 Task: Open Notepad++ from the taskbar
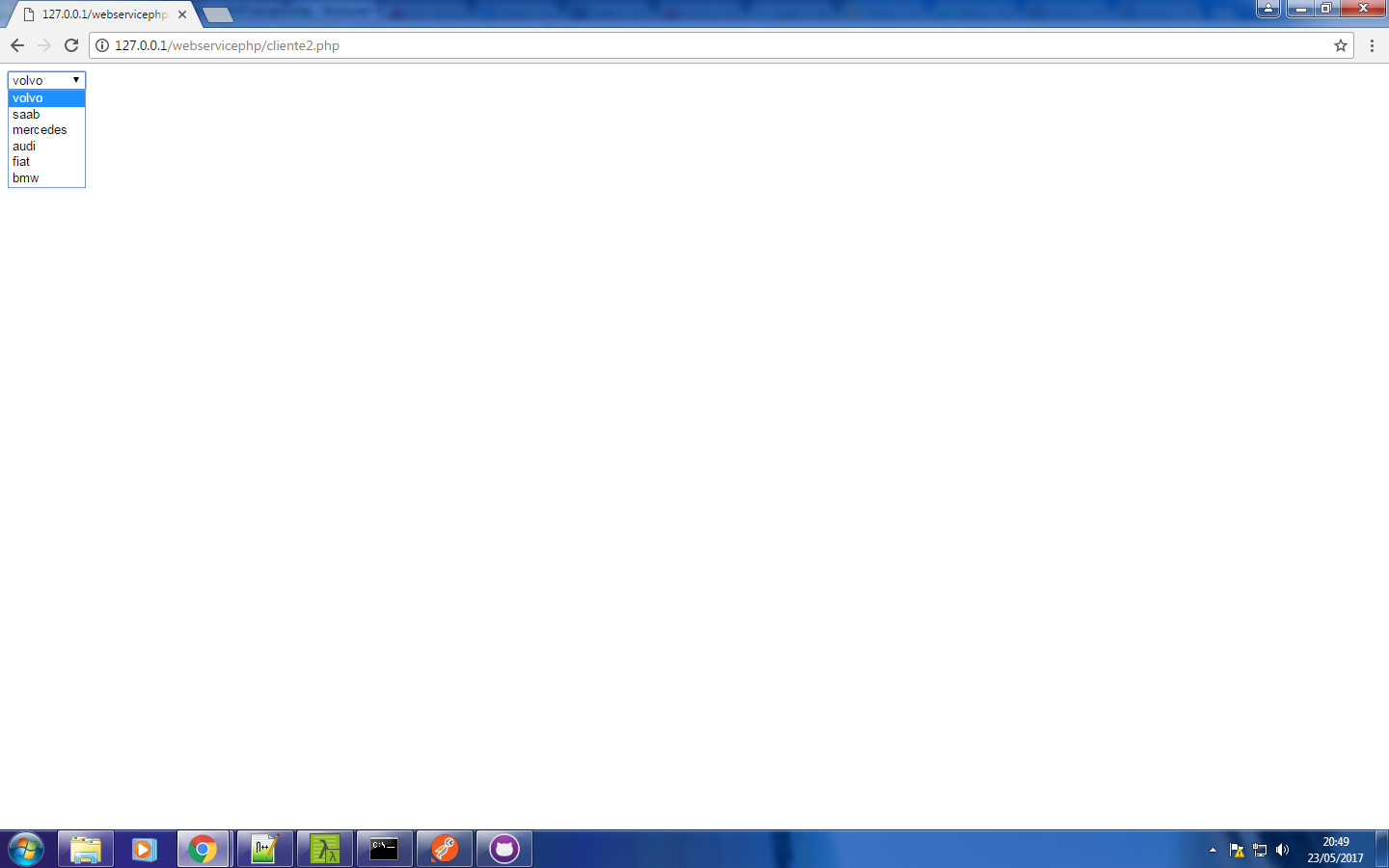(264, 850)
